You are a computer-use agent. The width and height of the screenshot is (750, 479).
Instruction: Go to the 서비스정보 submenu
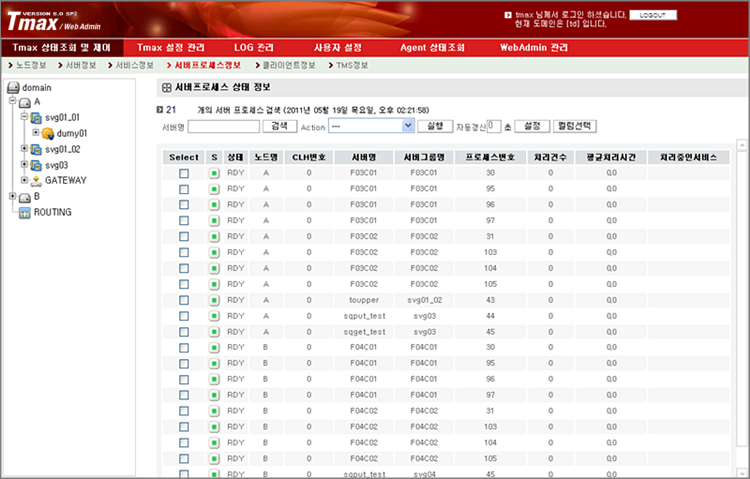135,66
